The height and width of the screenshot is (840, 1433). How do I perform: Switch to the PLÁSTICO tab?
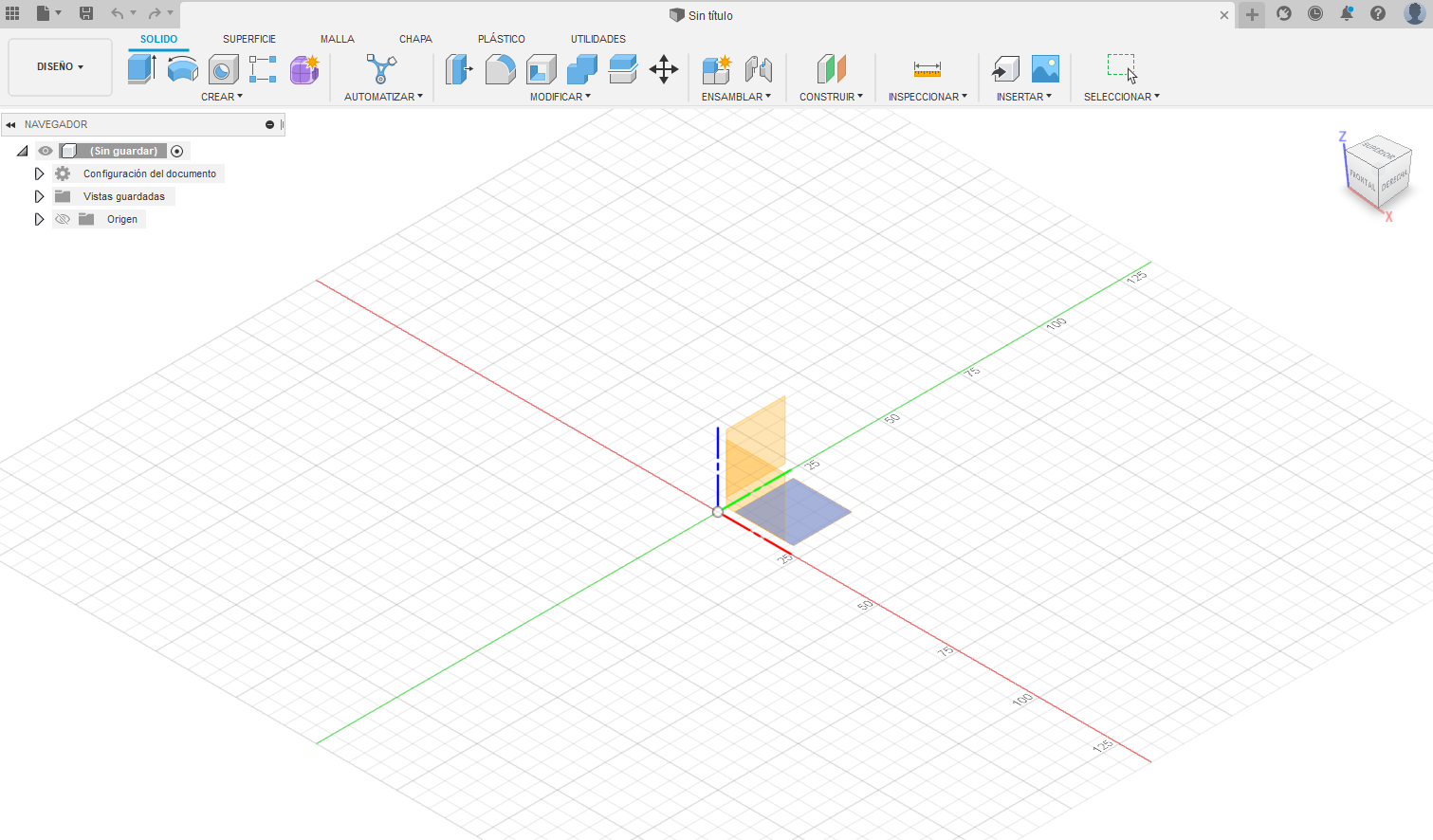(x=501, y=39)
